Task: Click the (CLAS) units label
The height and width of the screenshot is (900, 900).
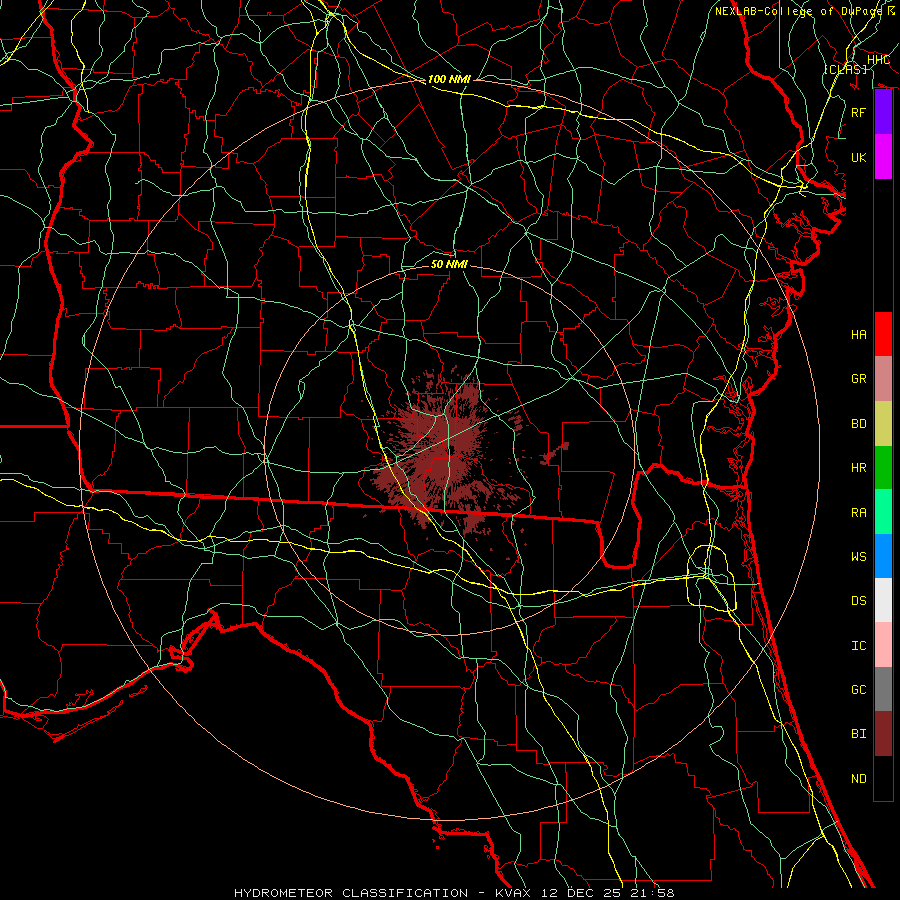Action: click(x=845, y=69)
